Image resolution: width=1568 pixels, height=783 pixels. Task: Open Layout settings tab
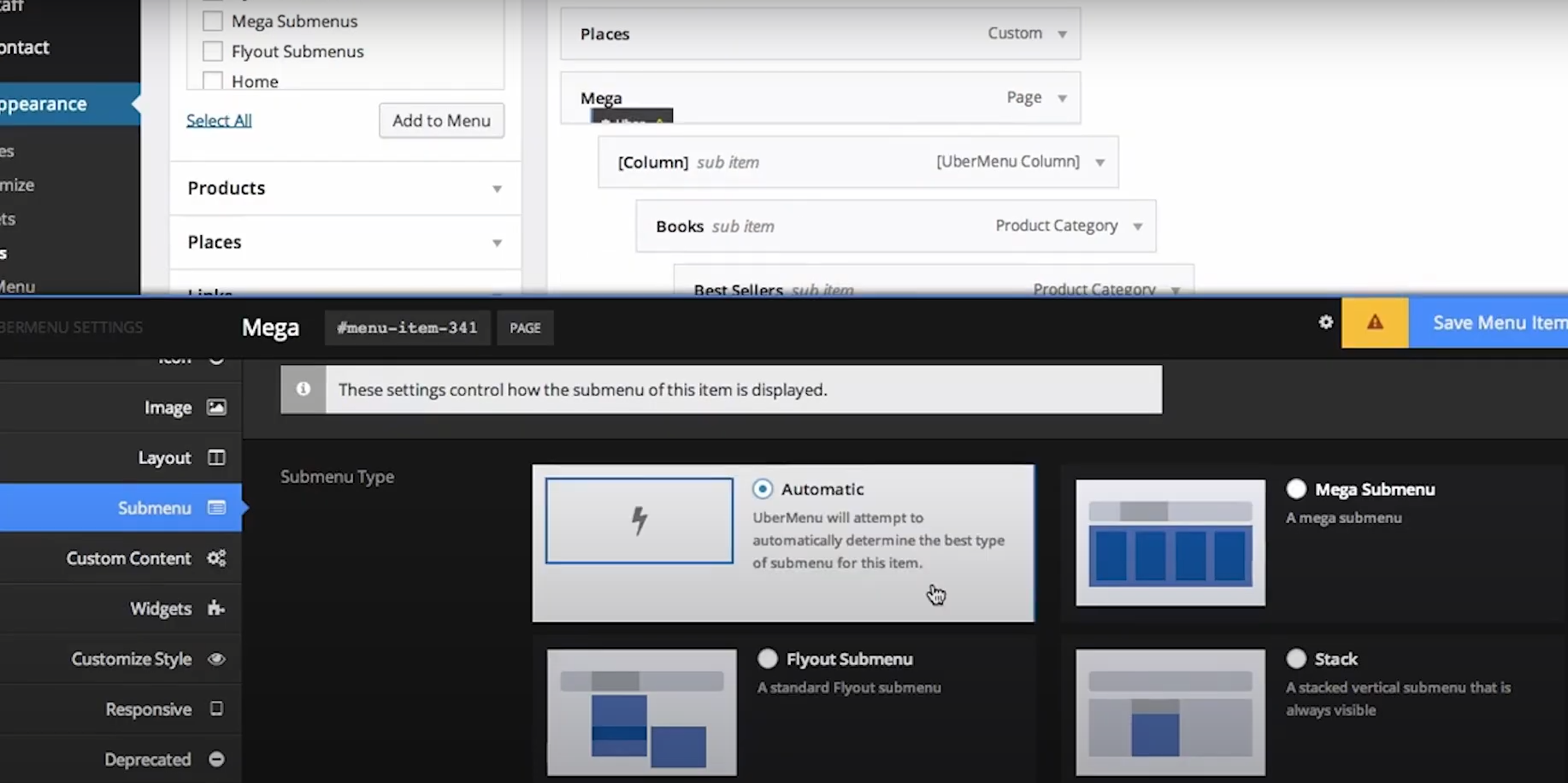coord(164,458)
